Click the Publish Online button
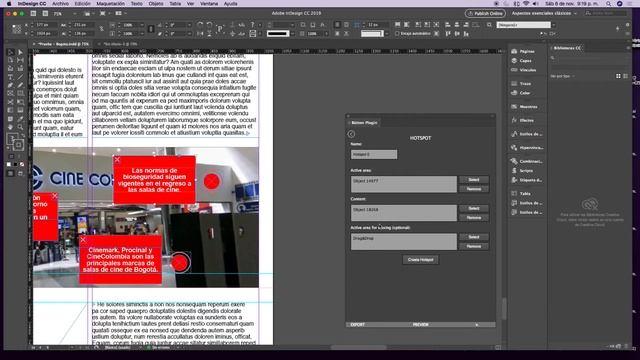 [485, 13]
